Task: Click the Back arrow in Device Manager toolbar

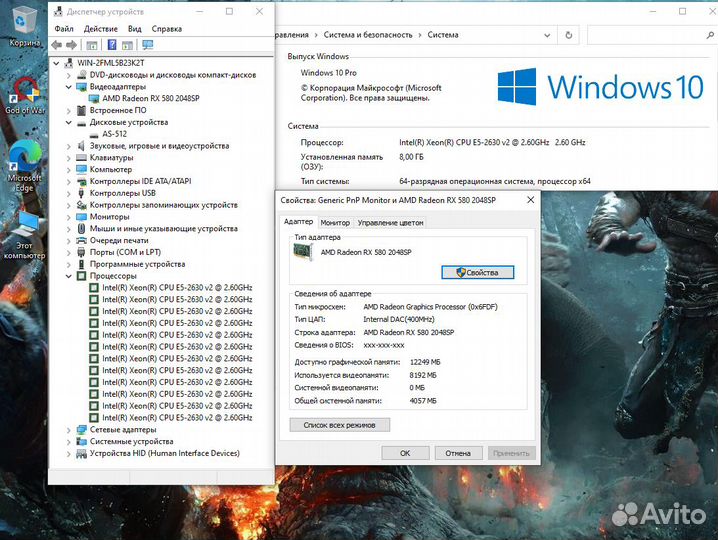Action: click(x=57, y=45)
